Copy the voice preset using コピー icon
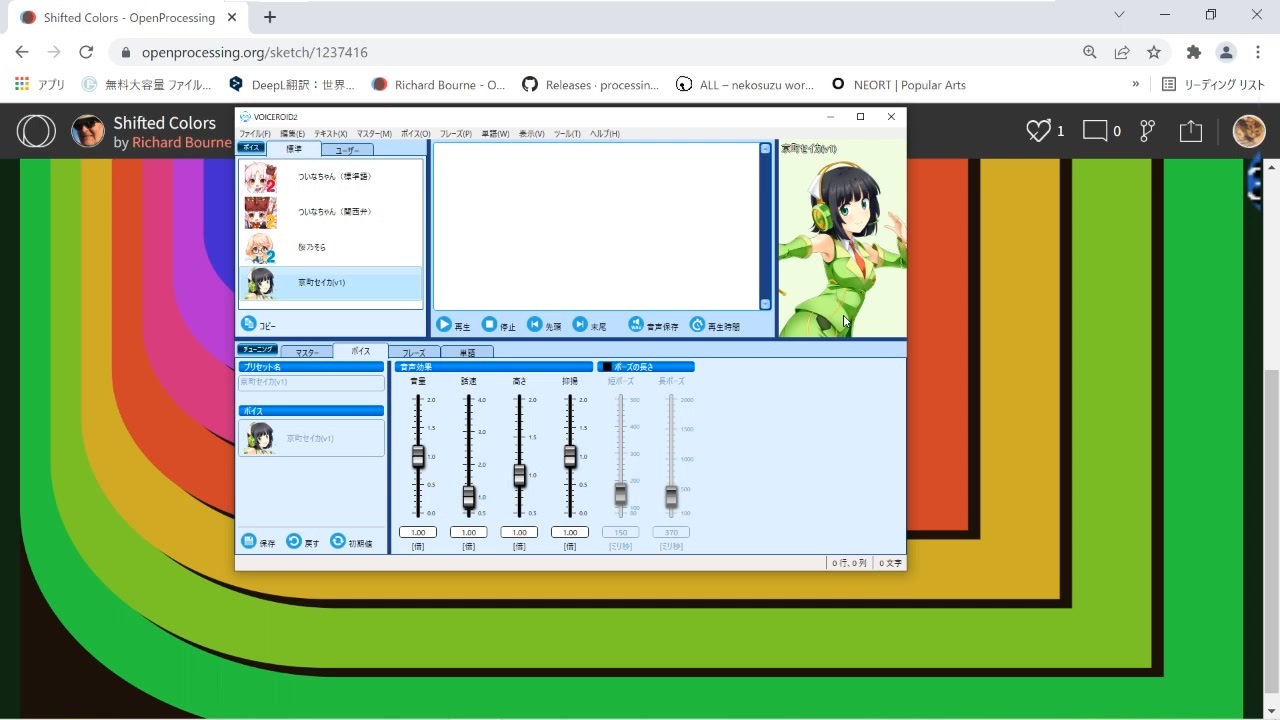The width and height of the screenshot is (1280, 720). pyautogui.click(x=249, y=323)
